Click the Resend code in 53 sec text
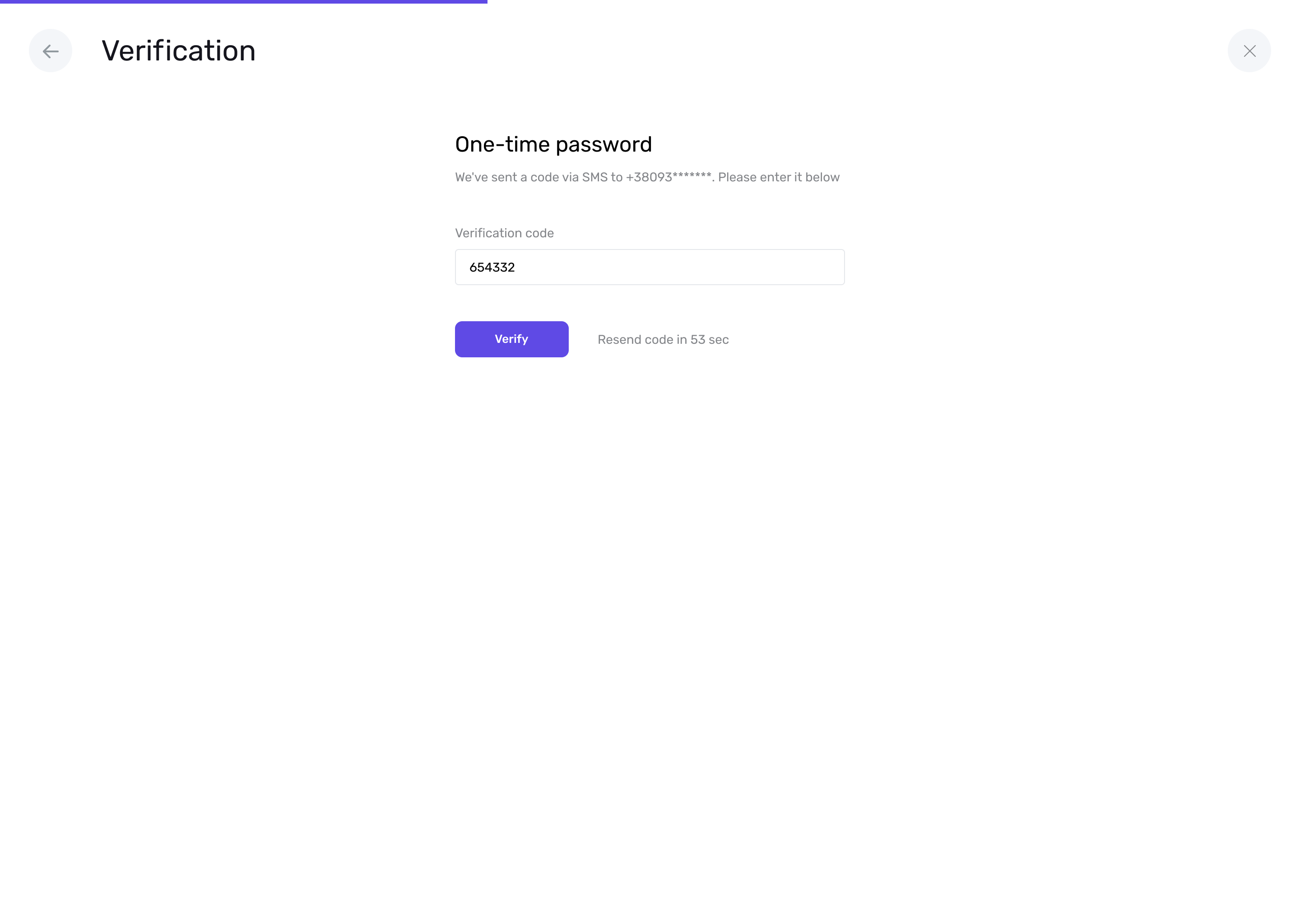The image size is (1300, 924). click(x=663, y=340)
